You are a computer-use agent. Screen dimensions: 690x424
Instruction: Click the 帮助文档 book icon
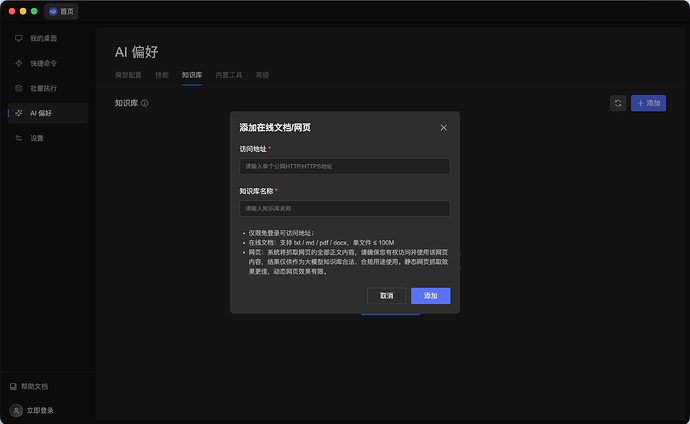coord(13,386)
